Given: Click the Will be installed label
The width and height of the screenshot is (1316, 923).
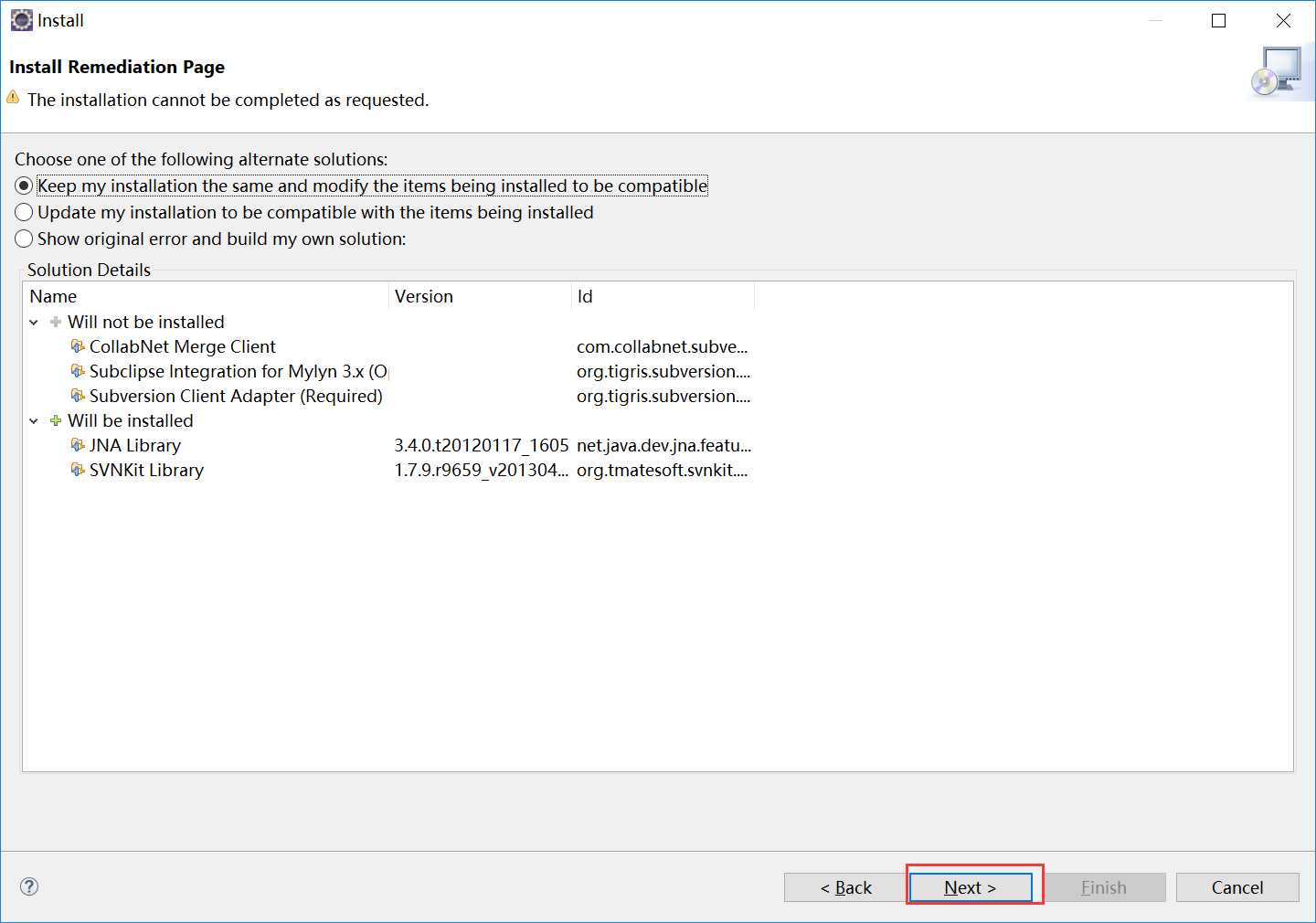Looking at the screenshot, I should (x=131, y=420).
